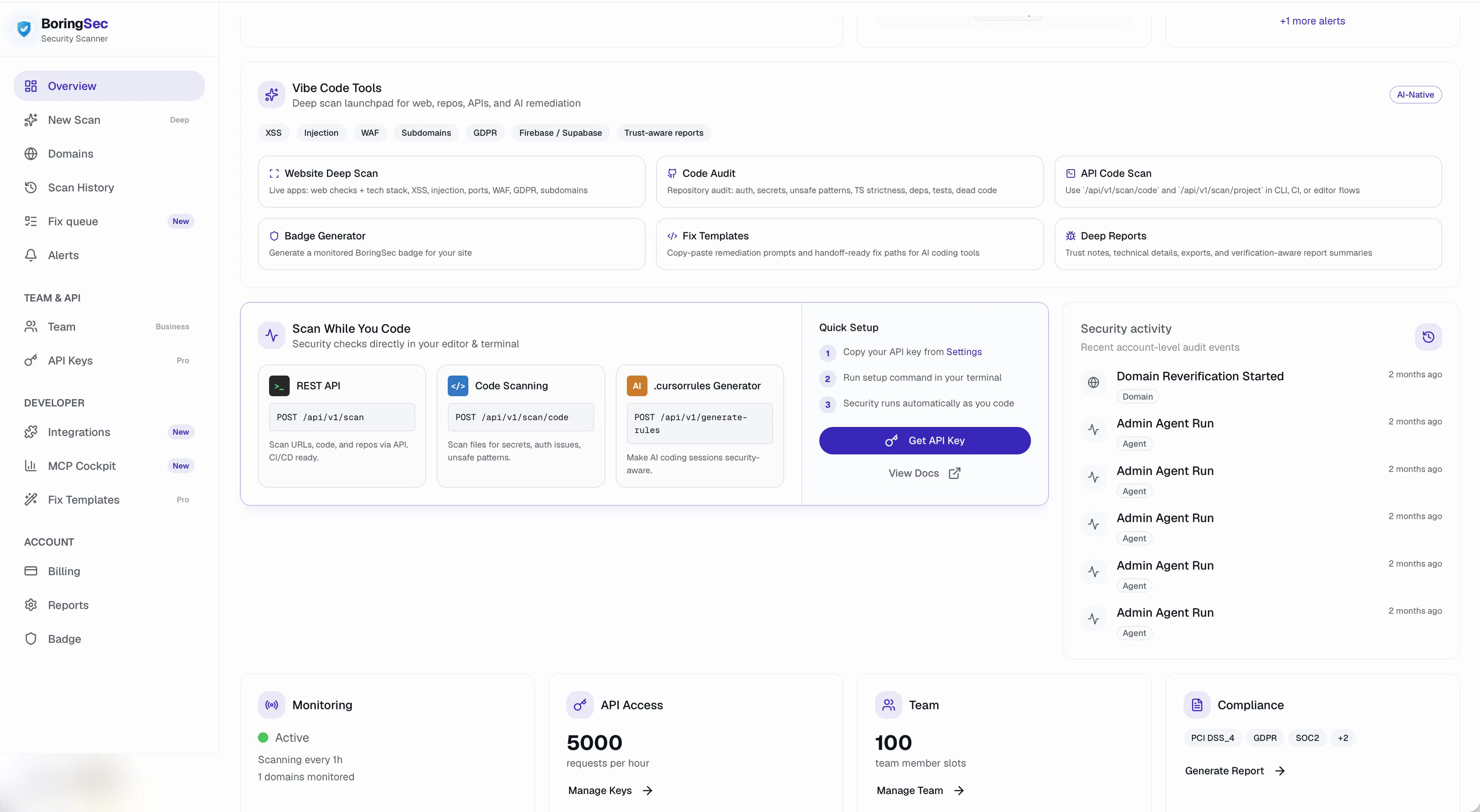Click the Reports gear icon
Image resolution: width=1480 pixels, height=812 pixels.
(x=31, y=605)
